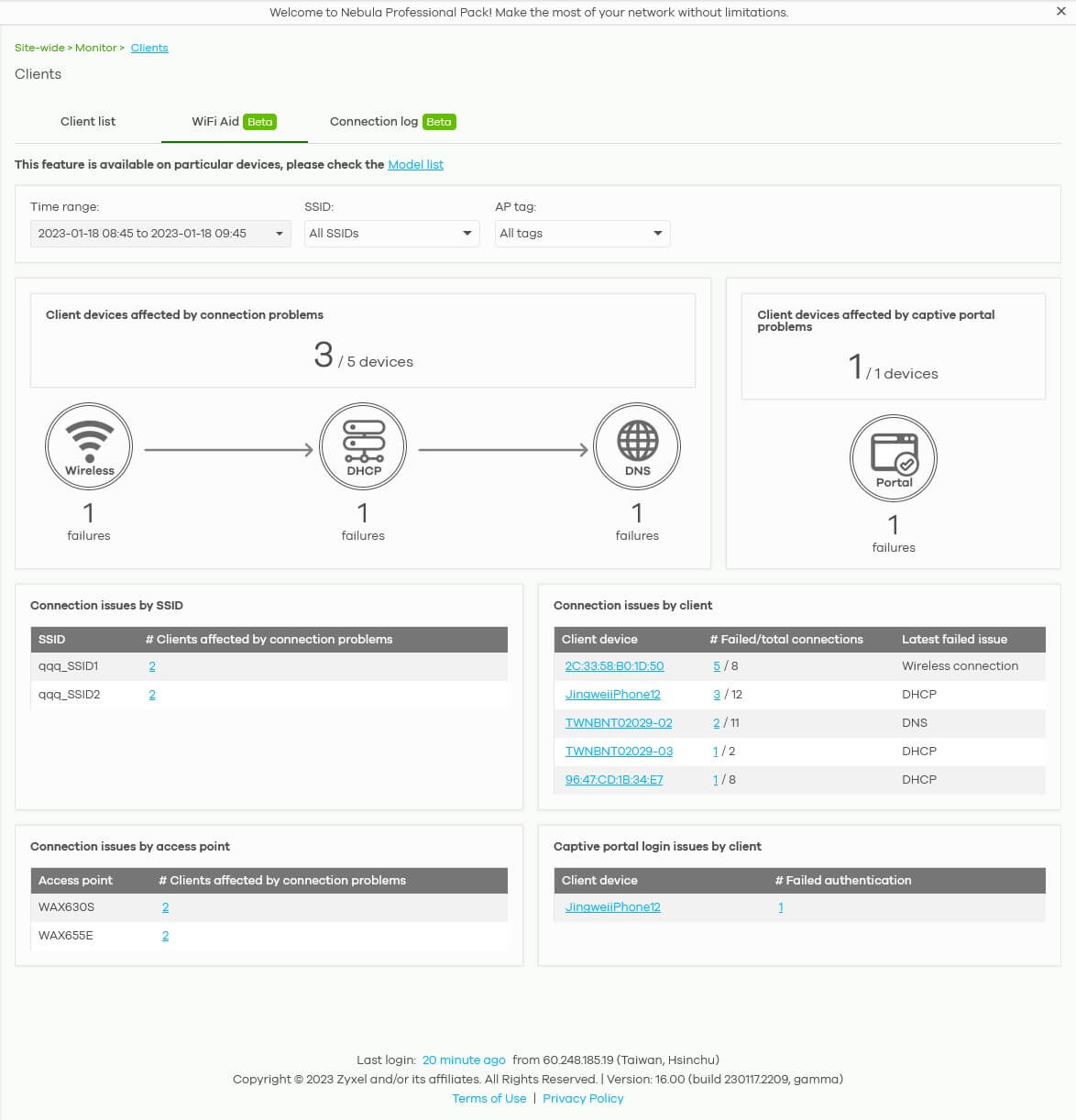Image resolution: width=1076 pixels, height=1120 pixels.
Task: Switch to the Client list tab
Action: point(88,122)
